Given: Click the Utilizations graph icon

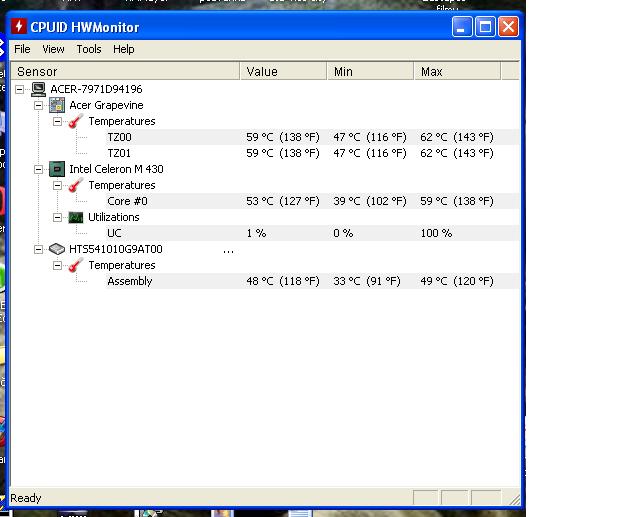Looking at the screenshot, I should pos(76,217).
